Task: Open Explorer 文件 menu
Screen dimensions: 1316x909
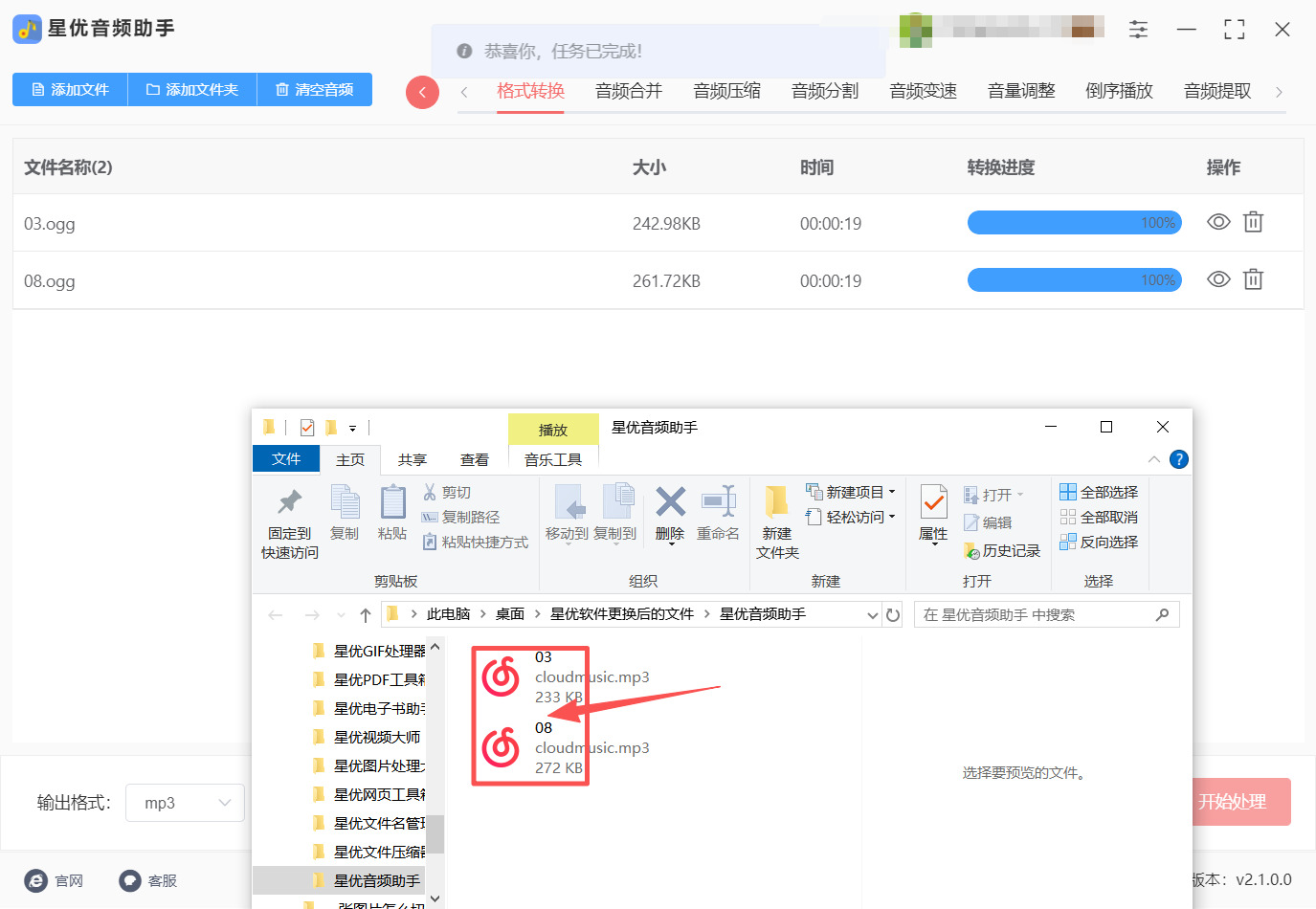Action: [x=286, y=459]
